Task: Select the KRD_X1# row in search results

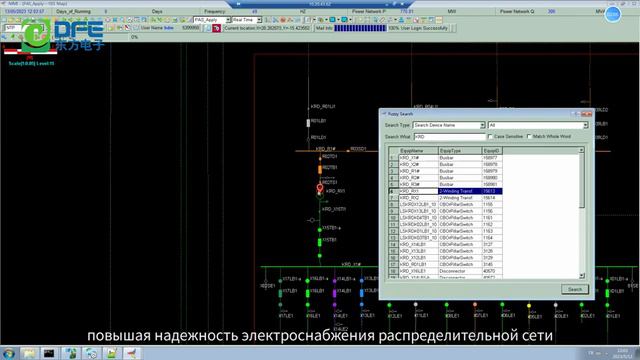Action: point(445,158)
